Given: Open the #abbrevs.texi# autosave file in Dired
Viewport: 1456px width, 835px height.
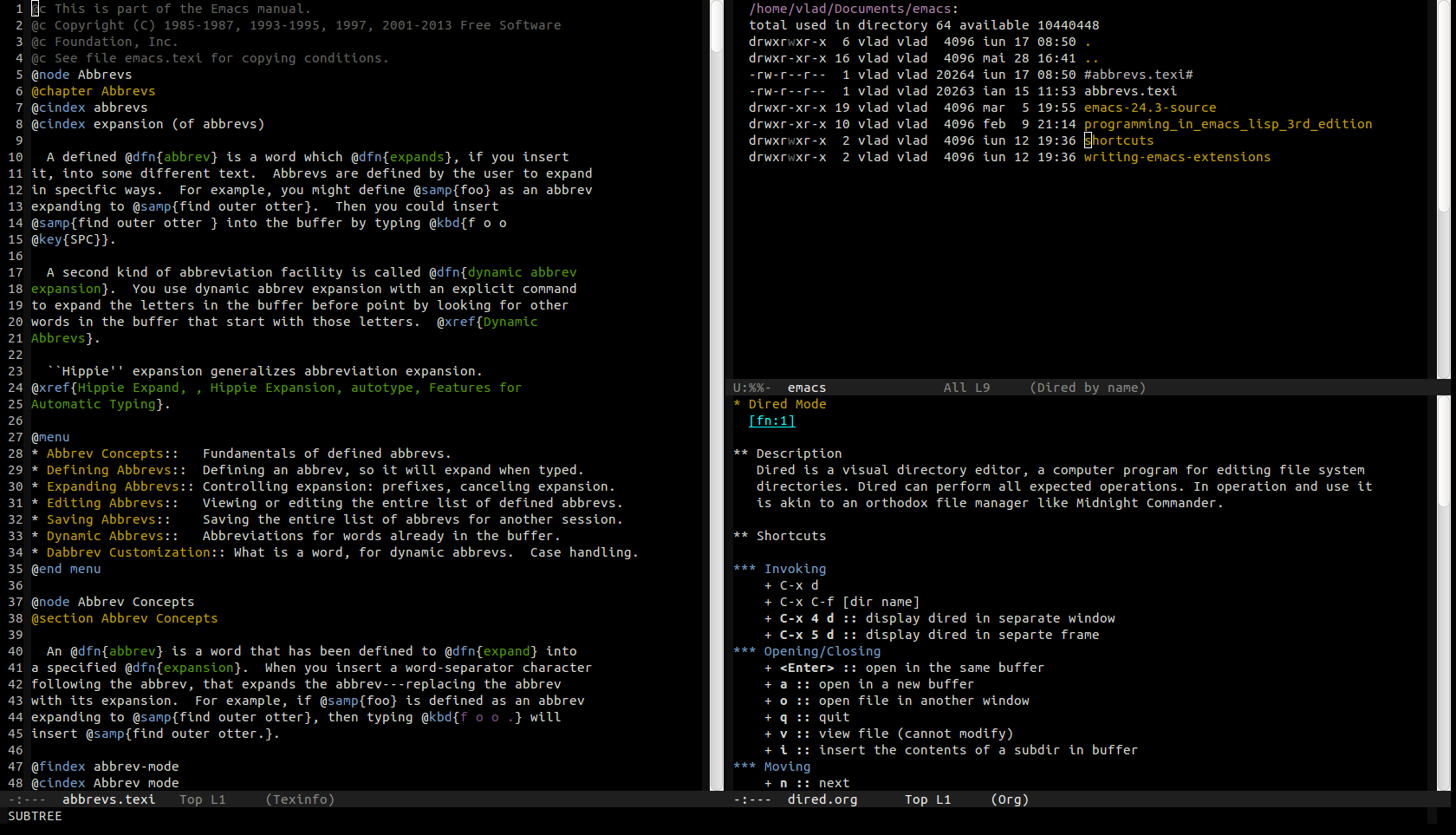Looking at the screenshot, I should click(1138, 75).
